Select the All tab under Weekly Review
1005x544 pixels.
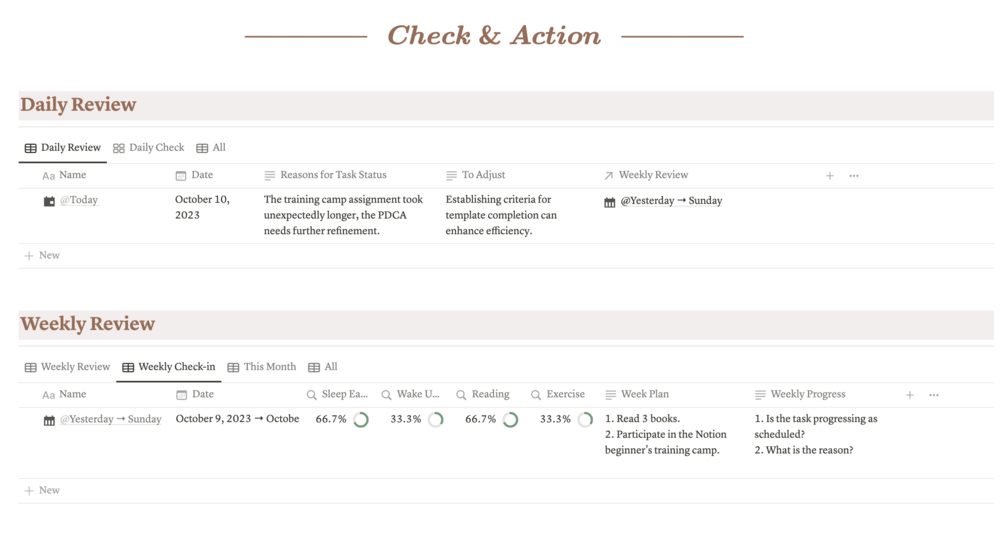tap(323, 367)
